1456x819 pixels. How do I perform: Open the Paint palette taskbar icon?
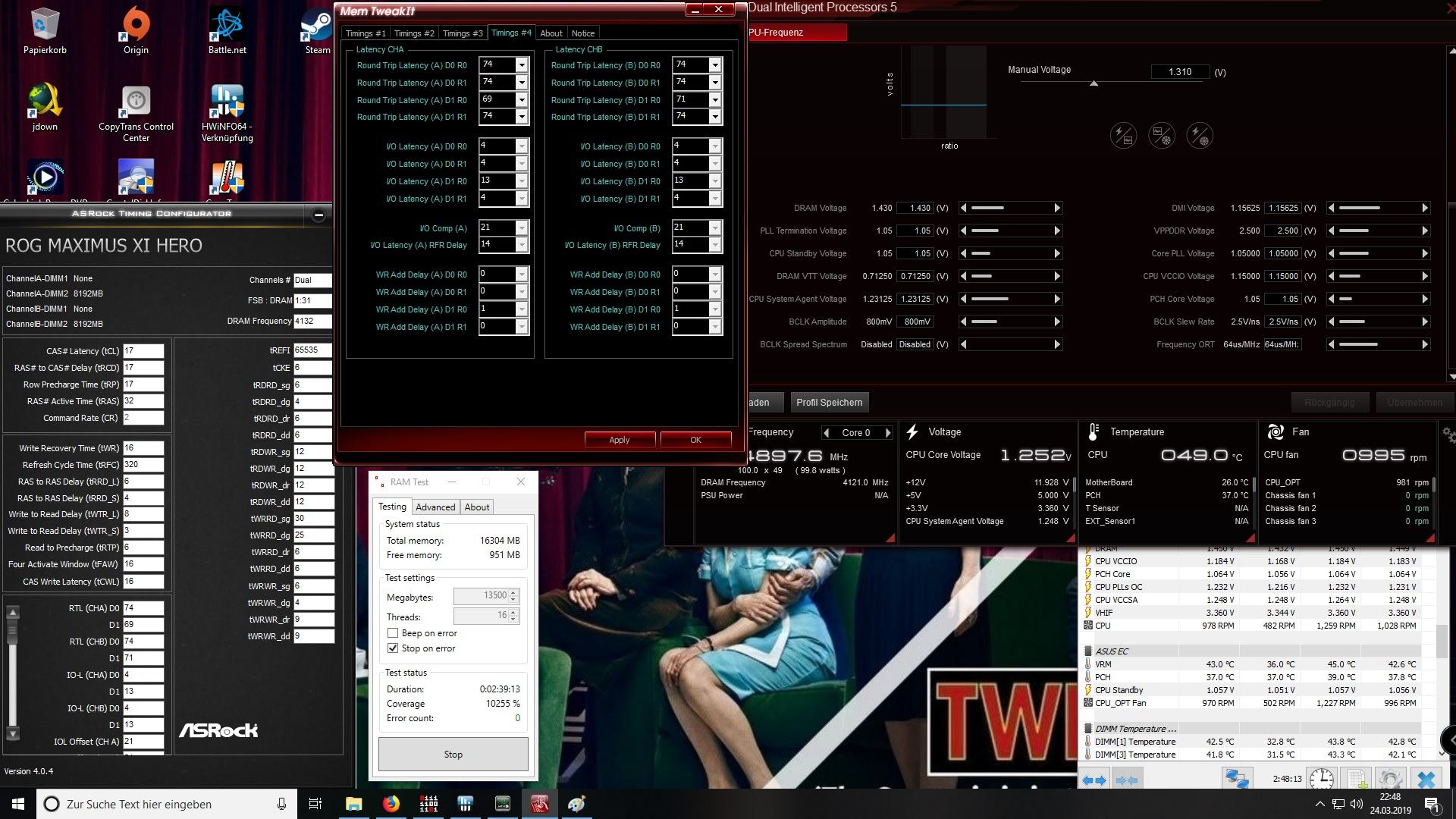tap(576, 804)
